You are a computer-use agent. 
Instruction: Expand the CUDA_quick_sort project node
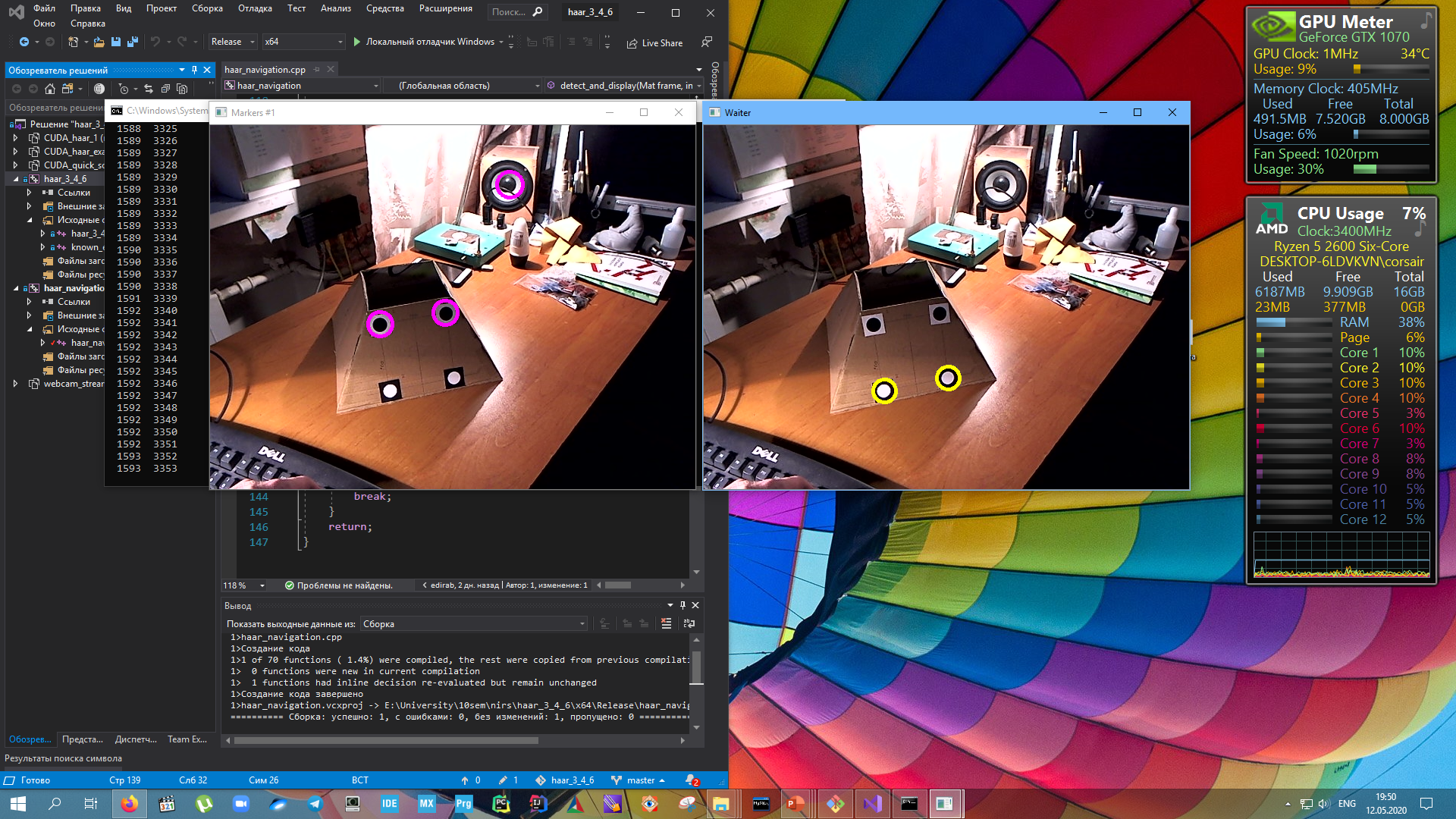pos(15,165)
